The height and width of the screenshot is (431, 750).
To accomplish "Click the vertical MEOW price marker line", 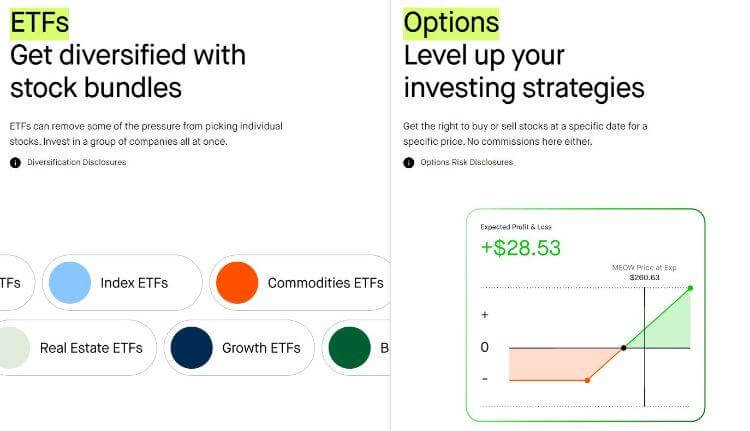I will 644,347.
